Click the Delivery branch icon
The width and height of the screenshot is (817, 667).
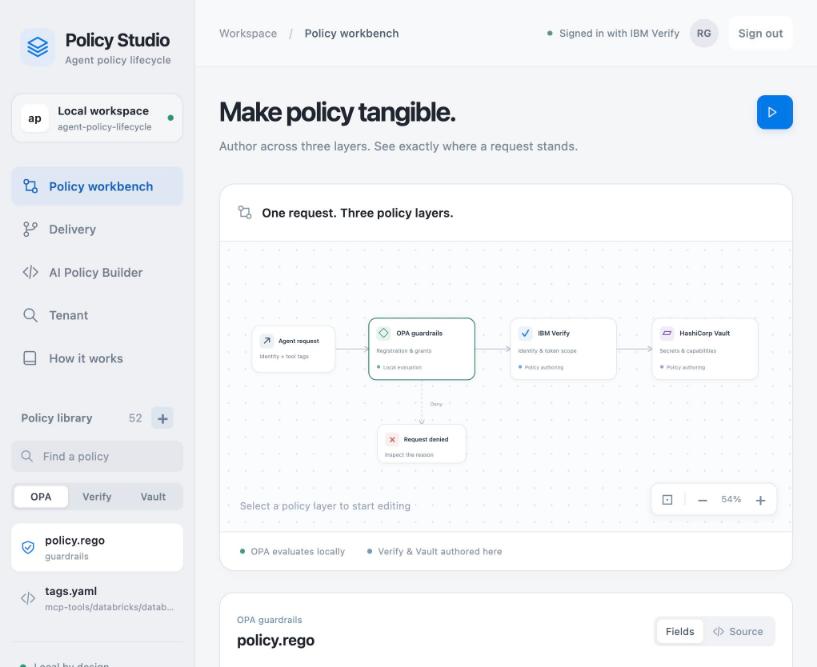(30, 229)
